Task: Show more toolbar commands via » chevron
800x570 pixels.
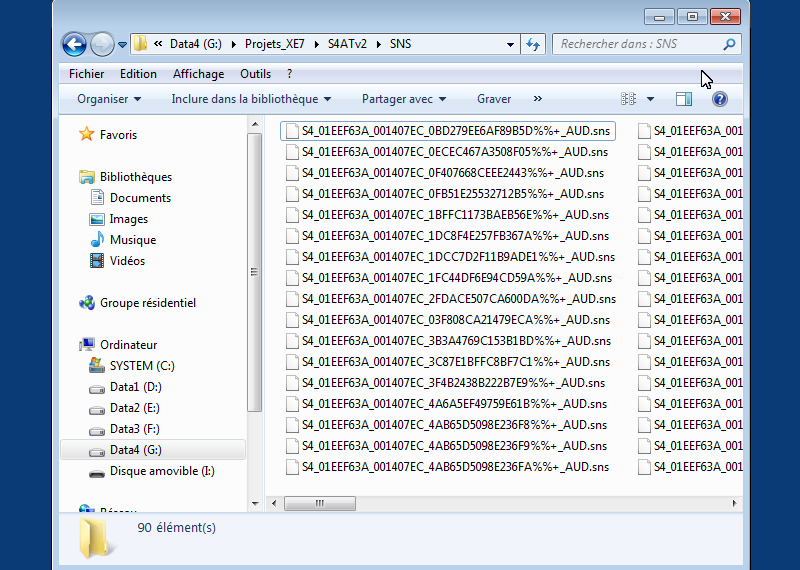Action: [538, 98]
